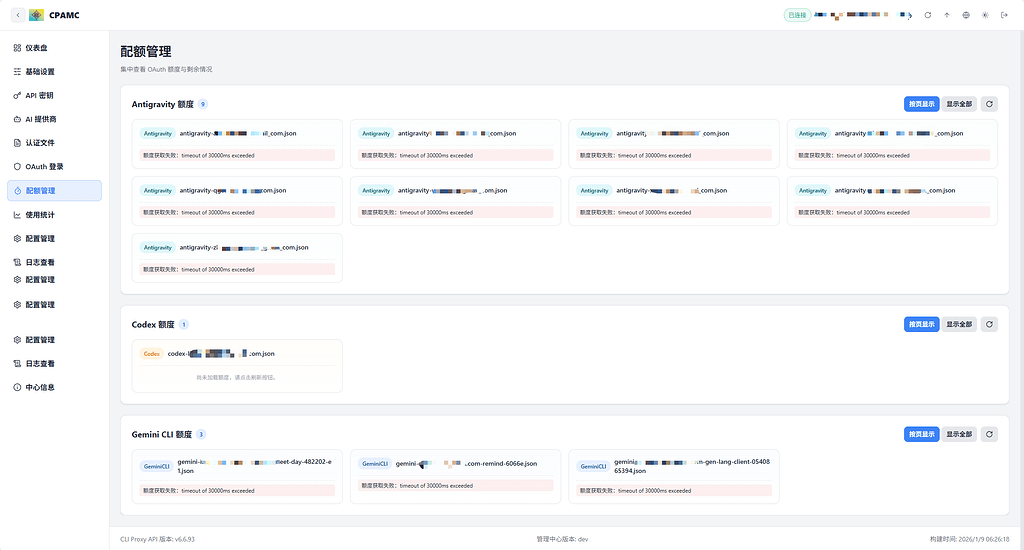Image resolution: width=1024 pixels, height=550 pixels.
Task: Click CLI Proxy API 版本: v6.6.93 footer text
Action: 157,539
